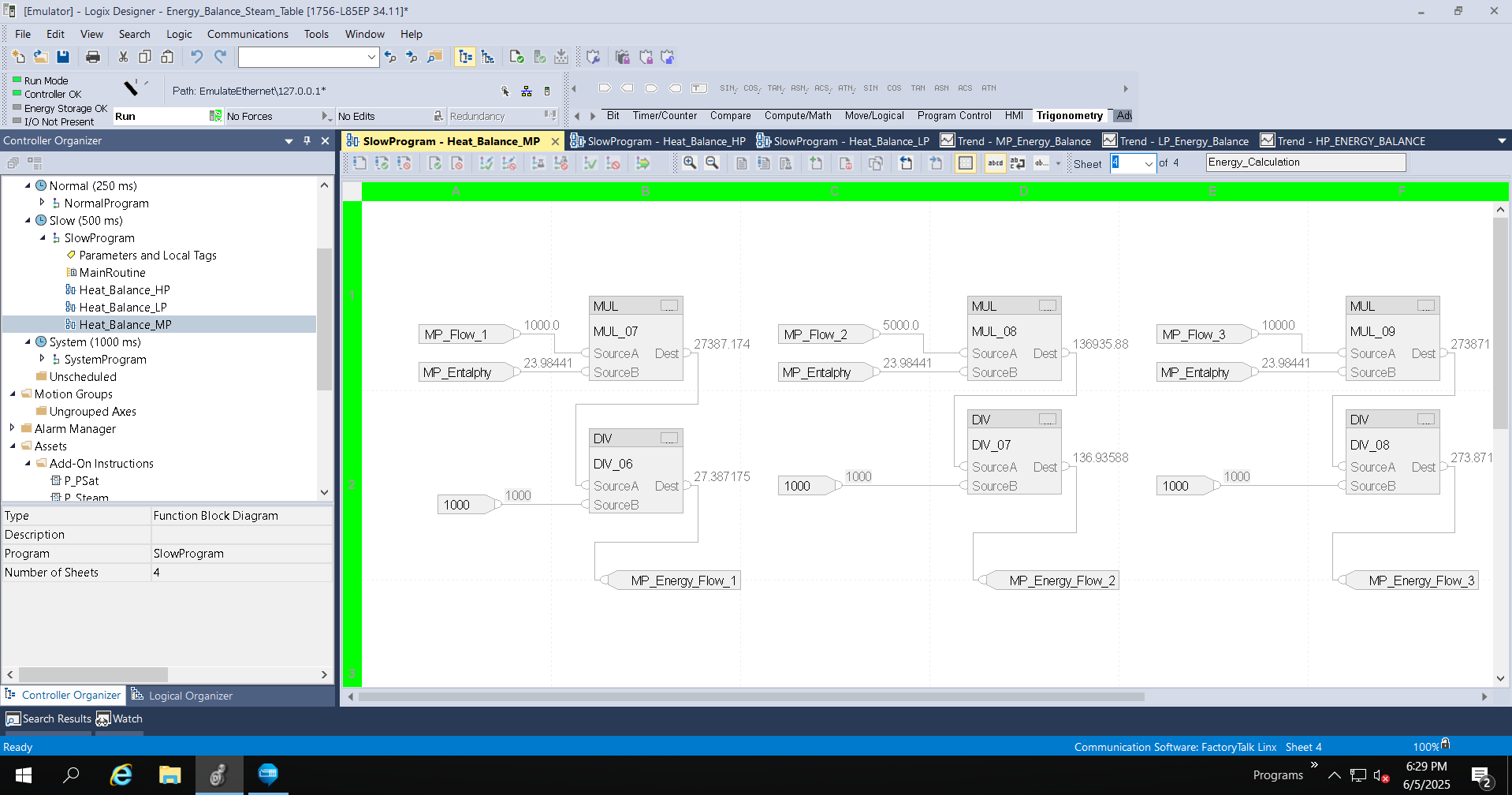Switch to the Heat_Balance_HP routine tab
Viewport: 1512px width, 795px height.
pyautogui.click(x=659, y=141)
